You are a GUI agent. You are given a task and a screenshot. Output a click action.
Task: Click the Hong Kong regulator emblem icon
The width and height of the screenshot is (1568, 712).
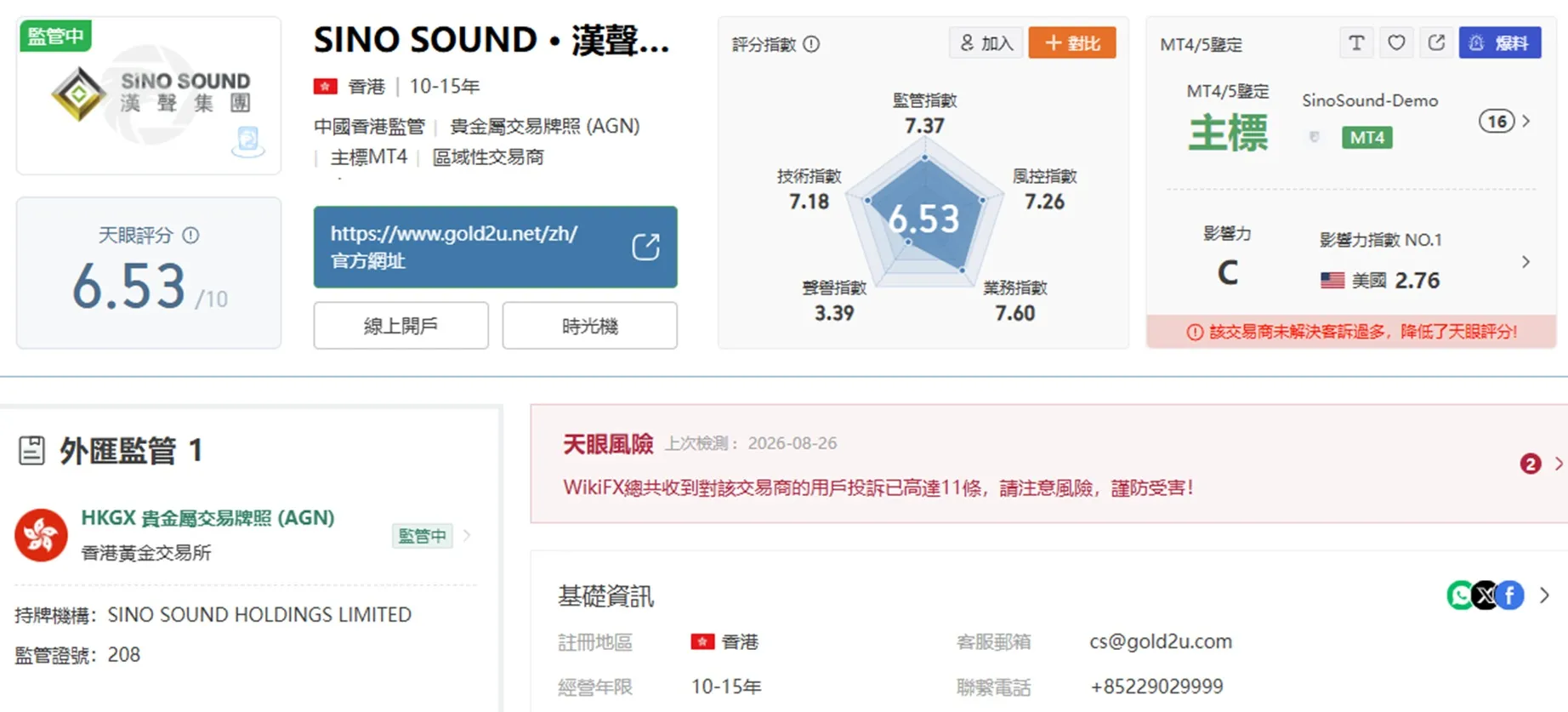pyautogui.click(x=41, y=535)
